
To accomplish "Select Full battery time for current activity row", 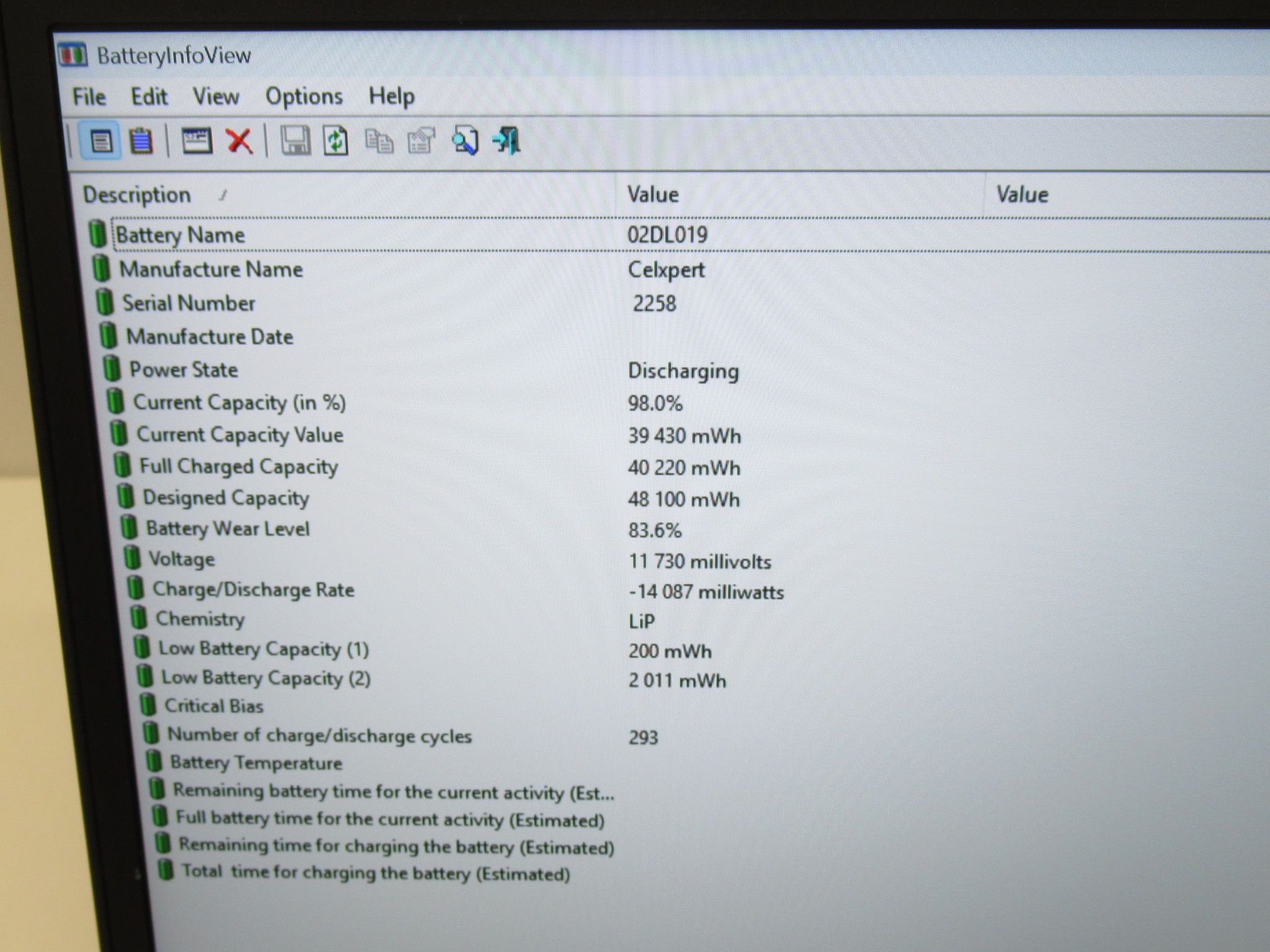I will point(390,819).
